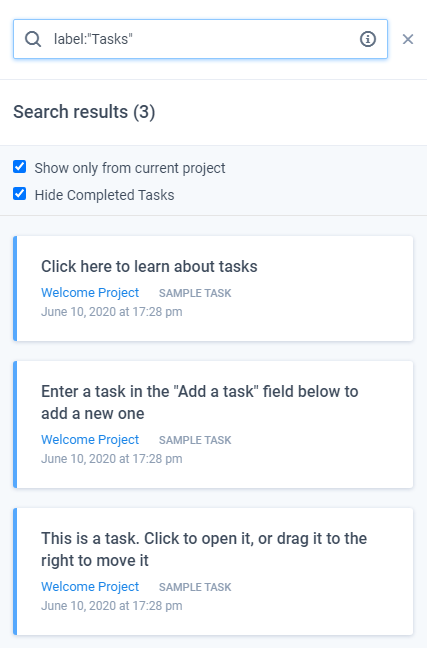The image size is (427, 648).
Task: Close the search panel with X icon
Action: 408,39
